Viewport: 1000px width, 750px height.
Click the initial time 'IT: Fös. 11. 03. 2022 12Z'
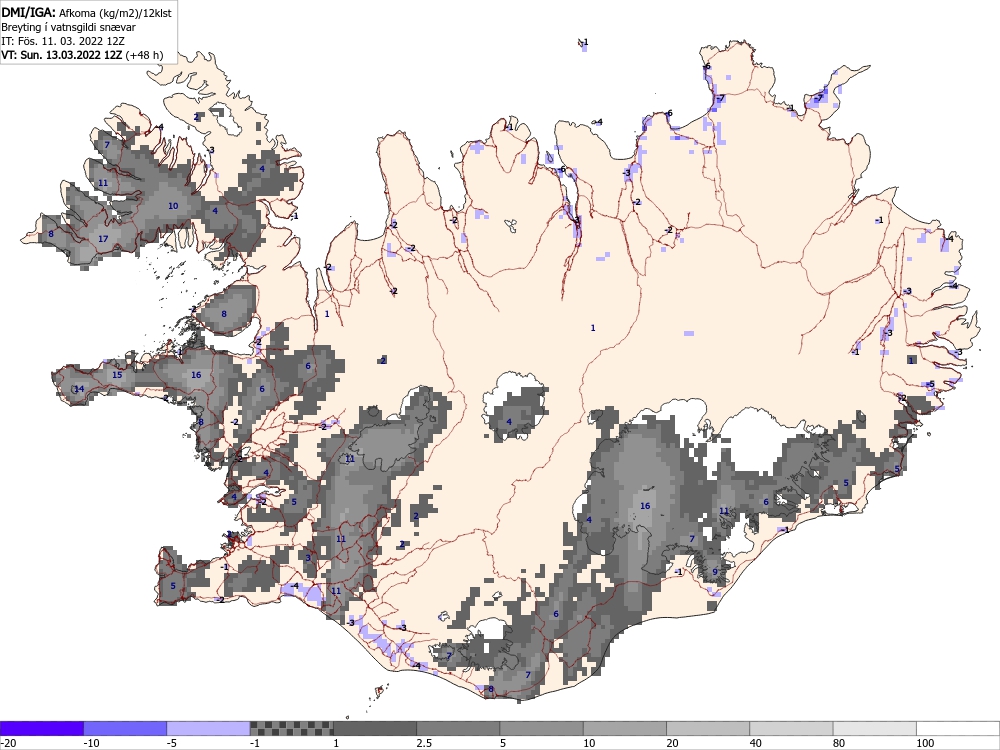[x=62, y=41]
